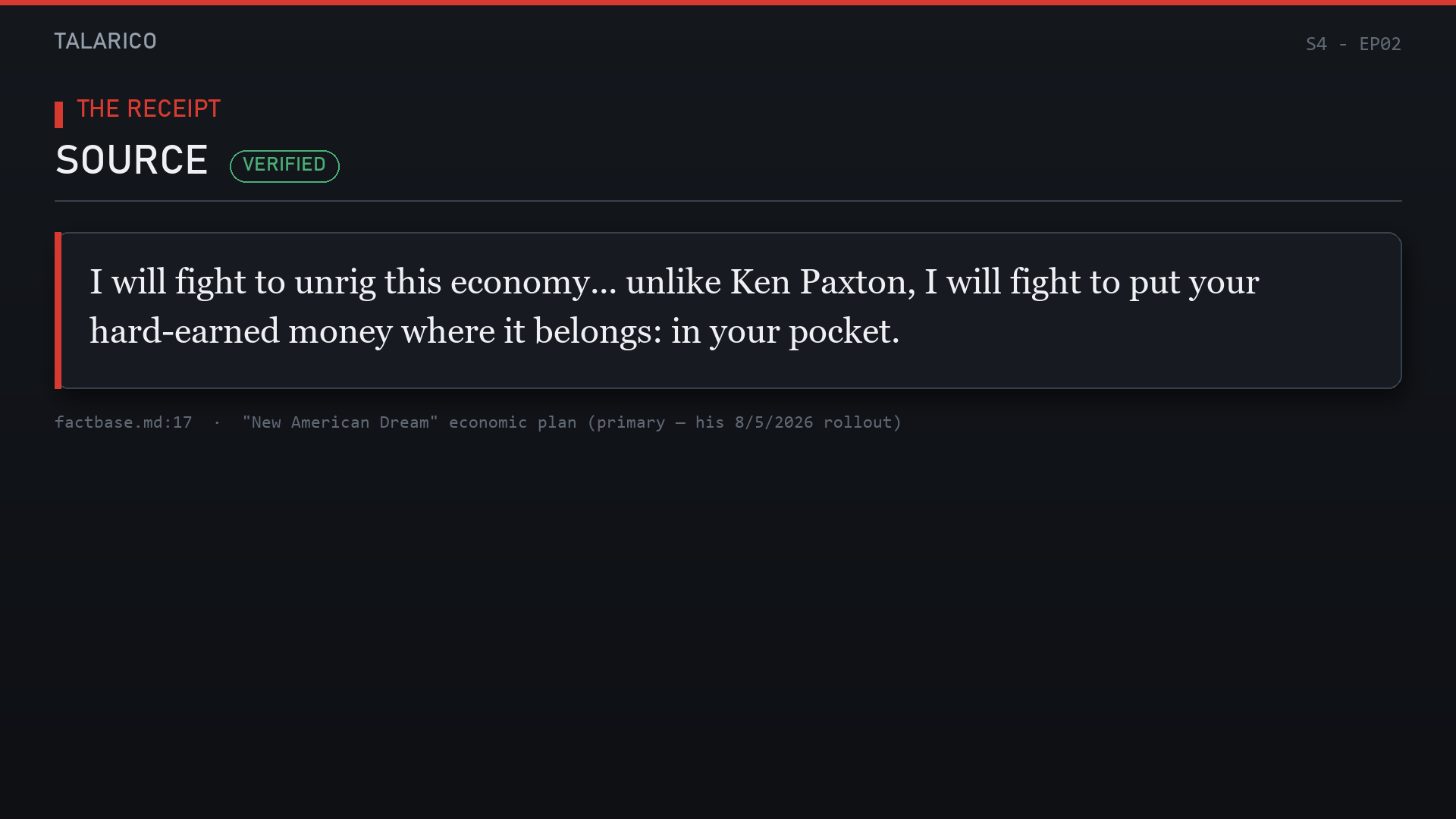Click the "New American Dream" citation text
The width and height of the screenshot is (1456, 819).
point(340,422)
